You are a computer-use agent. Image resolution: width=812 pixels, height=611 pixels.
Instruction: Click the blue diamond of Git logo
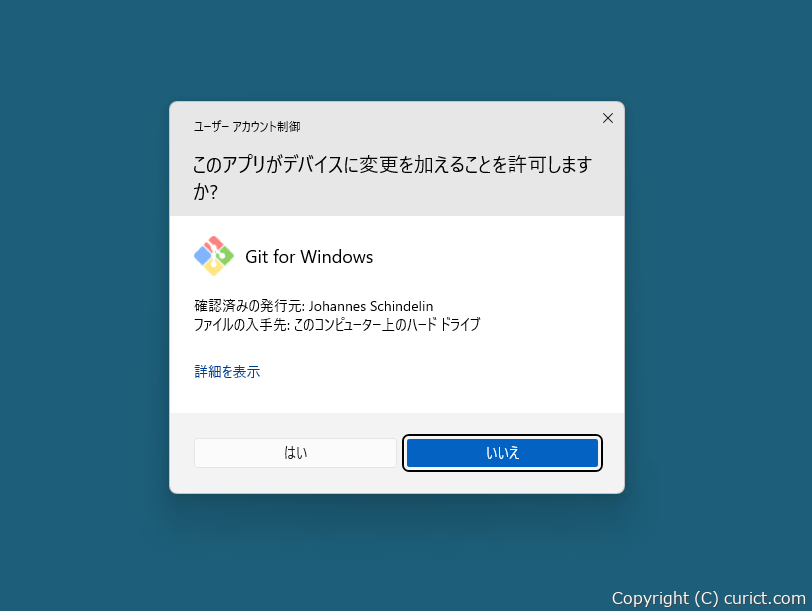[x=202, y=256]
